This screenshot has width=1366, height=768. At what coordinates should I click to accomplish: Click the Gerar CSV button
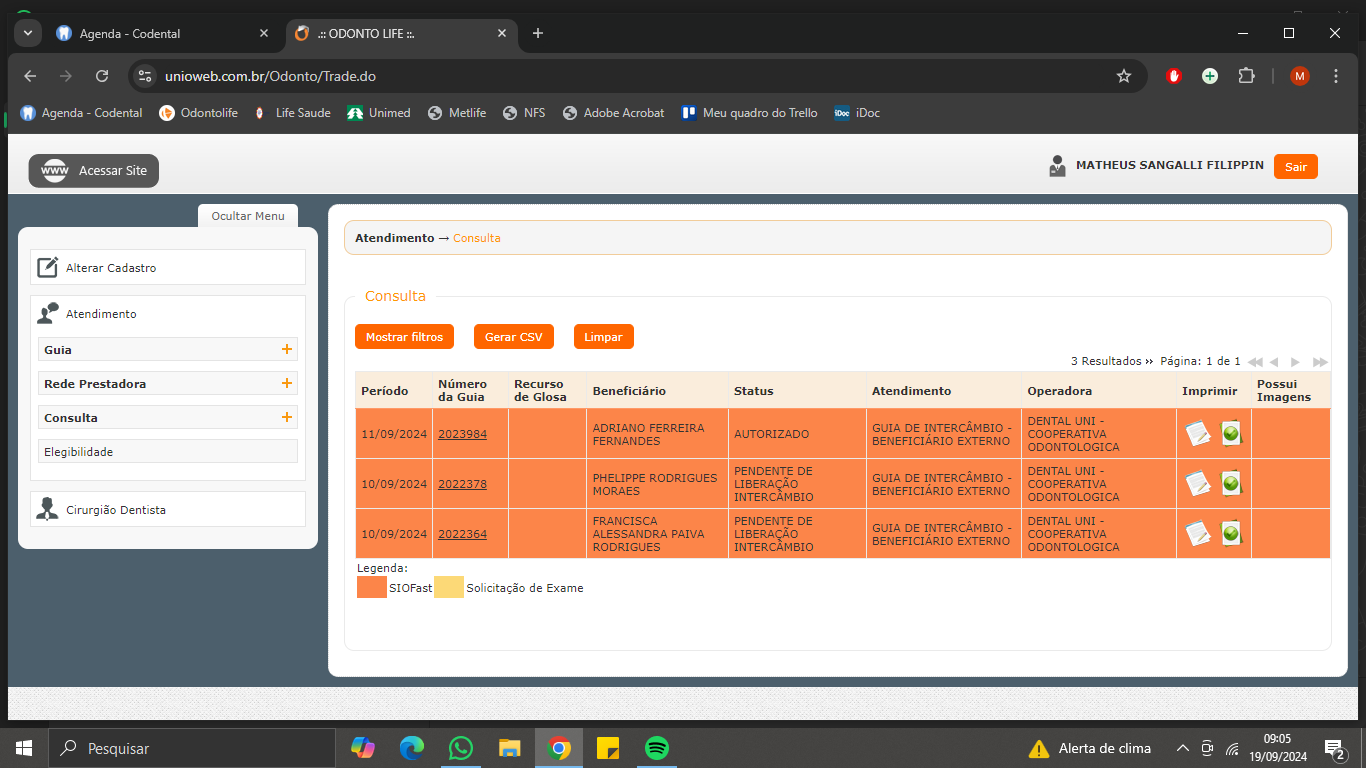(513, 337)
